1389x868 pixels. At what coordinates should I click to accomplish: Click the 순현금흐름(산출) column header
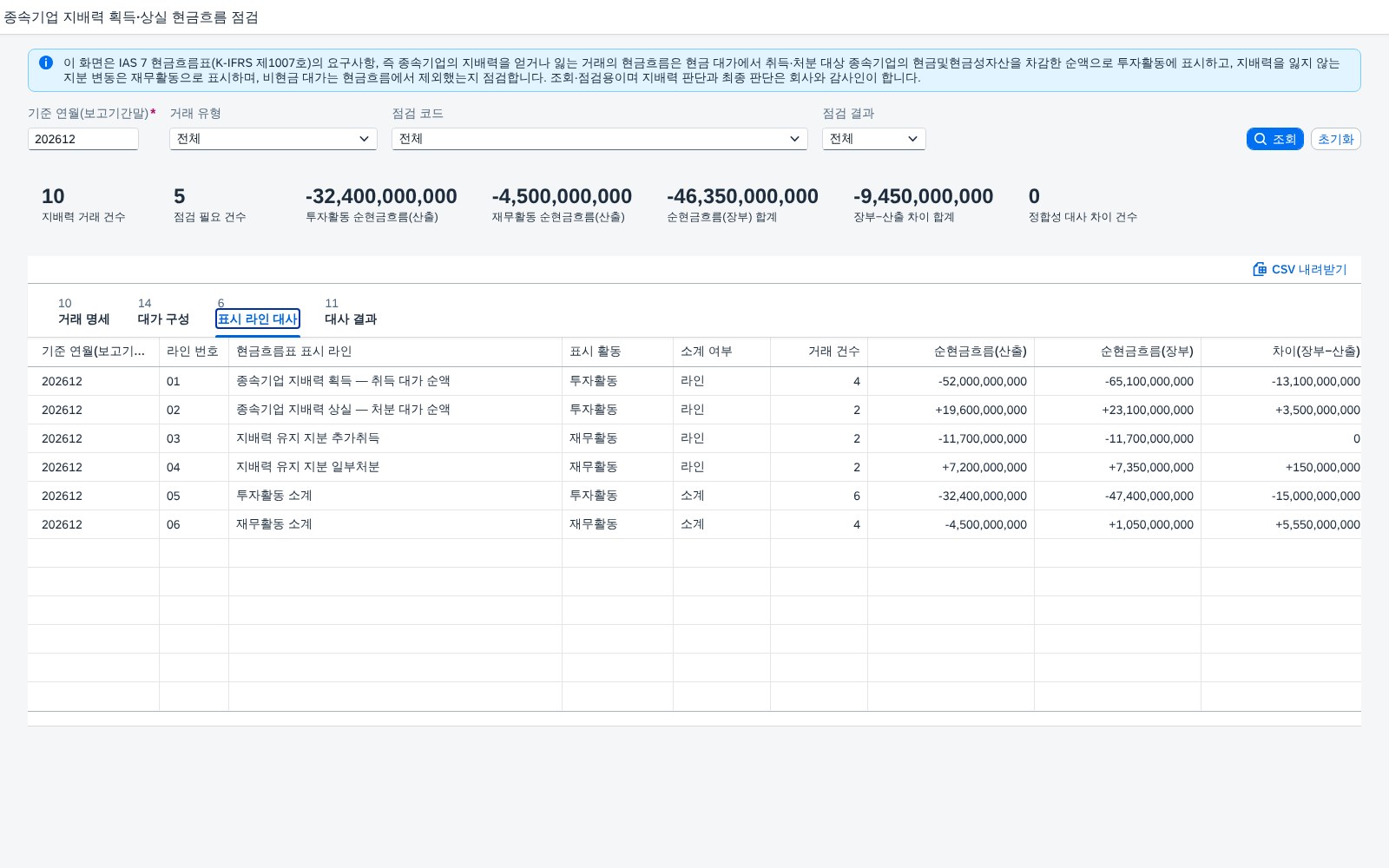coord(951,352)
